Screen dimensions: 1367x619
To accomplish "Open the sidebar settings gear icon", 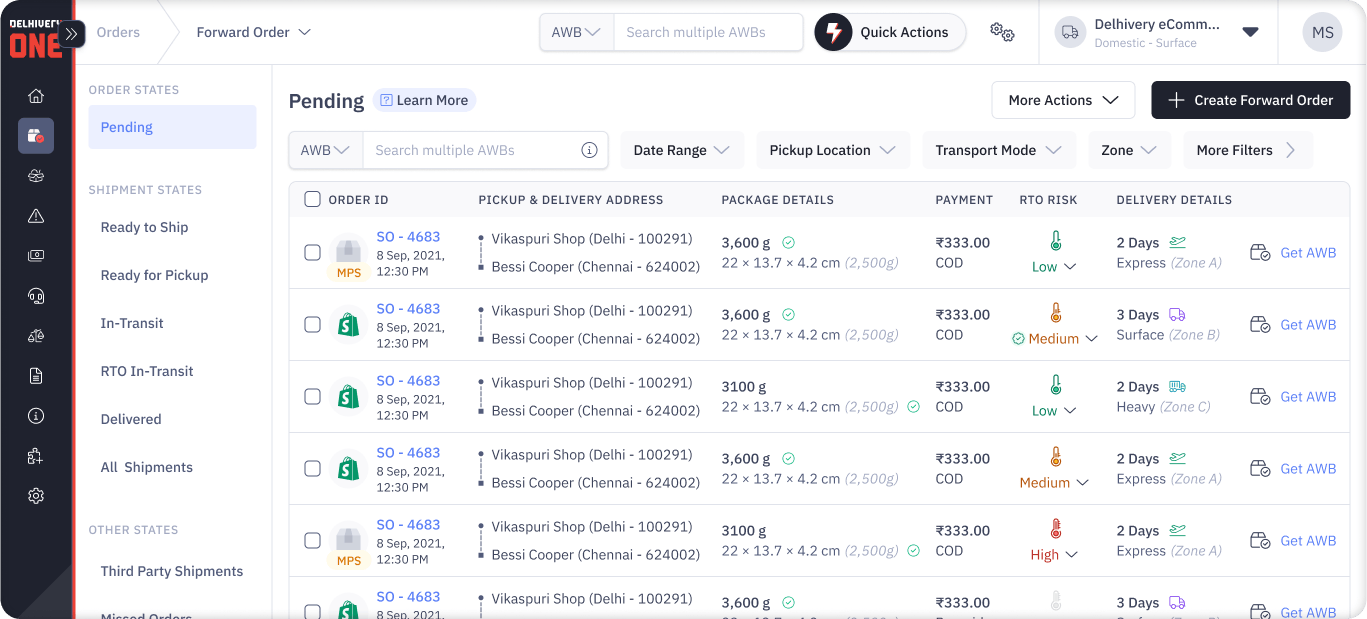I will point(36,496).
